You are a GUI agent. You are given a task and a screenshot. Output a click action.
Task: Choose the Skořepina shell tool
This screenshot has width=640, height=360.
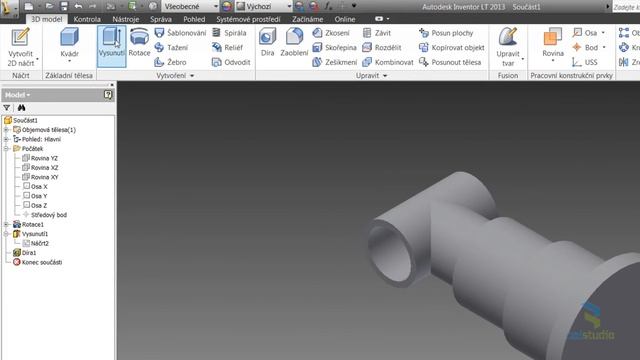tap(334, 48)
